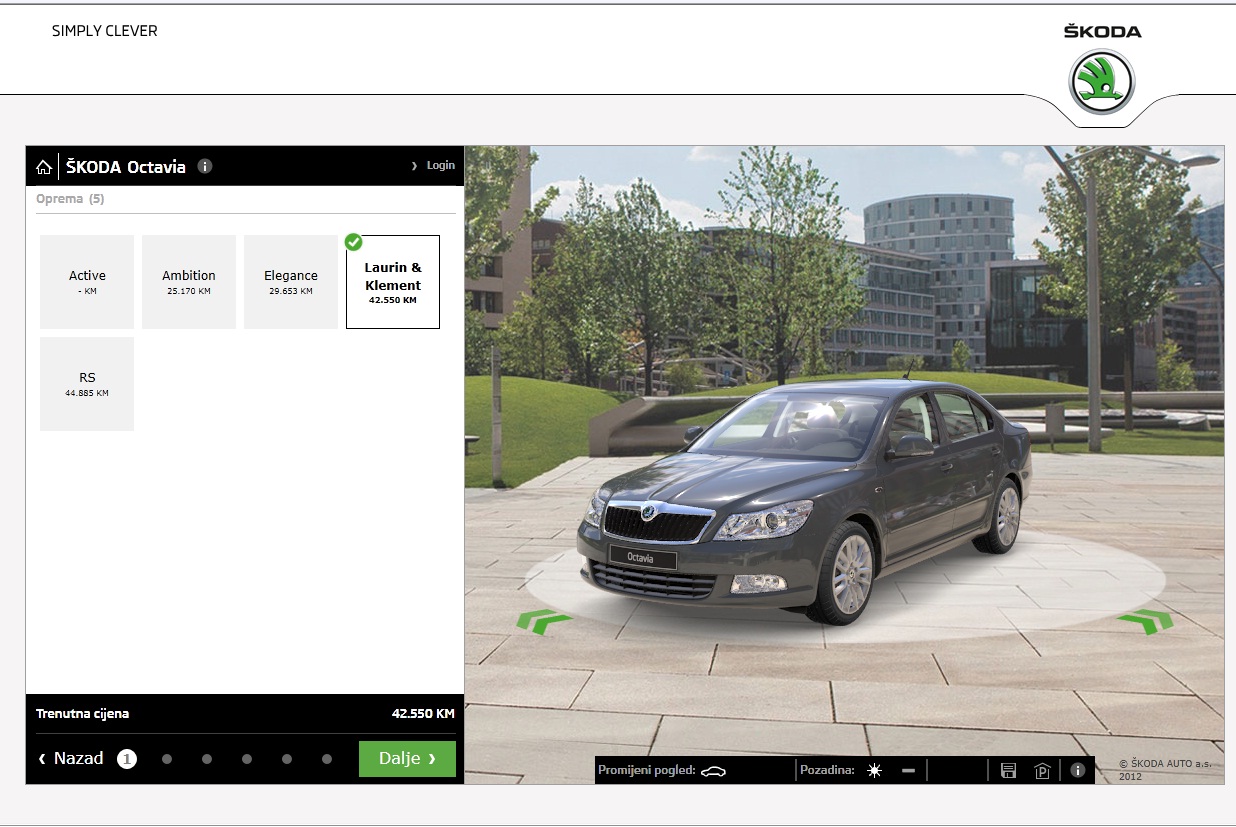
Task: Click the minus background option icon
Action: (x=908, y=771)
